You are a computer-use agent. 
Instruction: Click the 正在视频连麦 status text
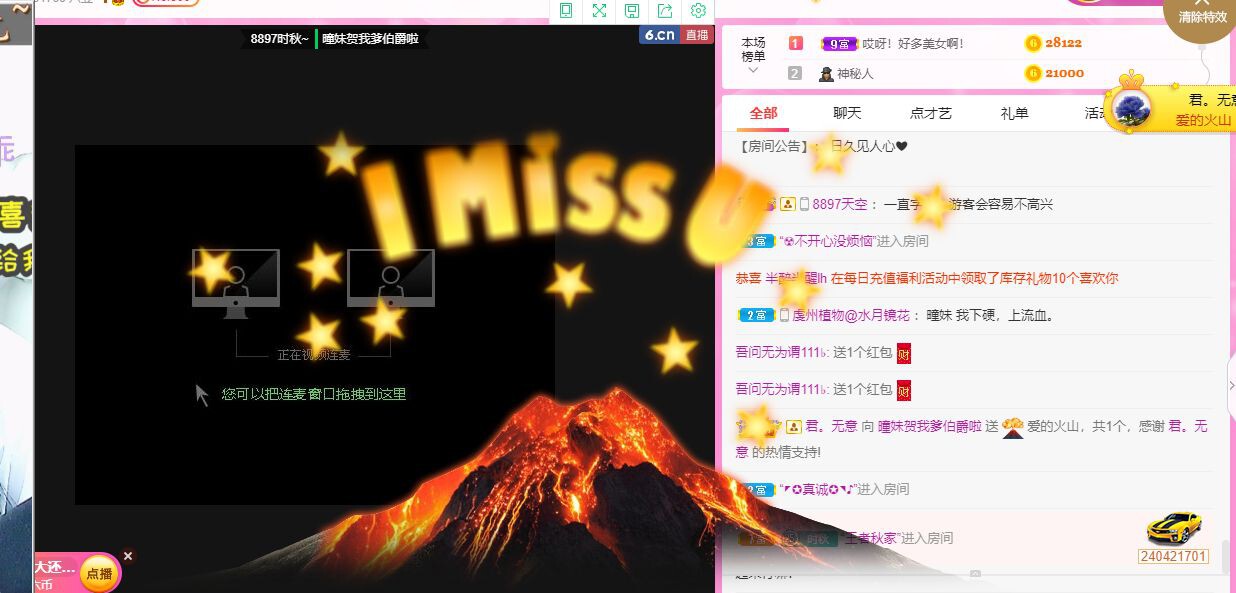point(314,355)
